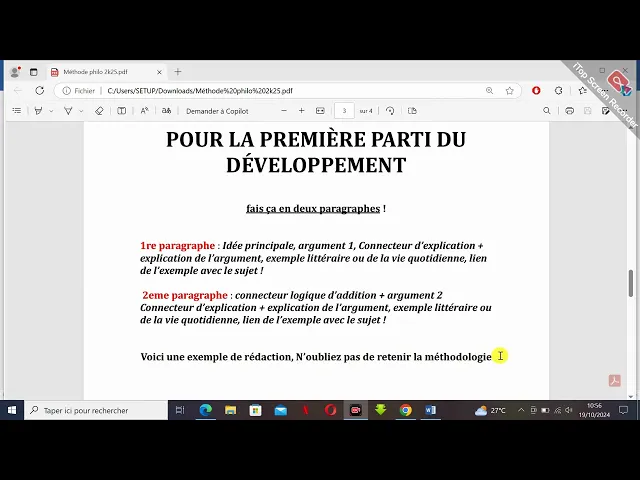Open the Windows Start menu

(12, 410)
